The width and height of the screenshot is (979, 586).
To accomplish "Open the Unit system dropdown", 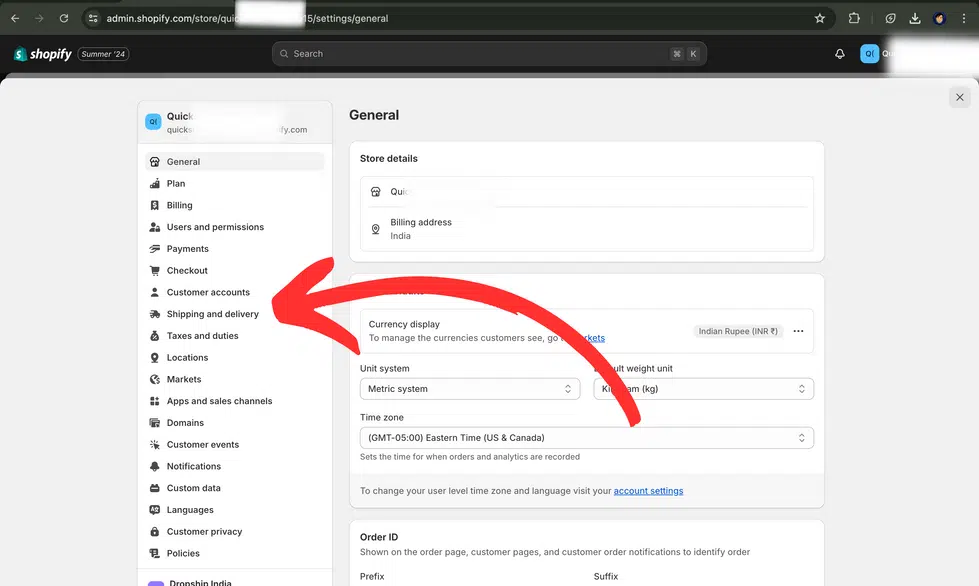I will (470, 388).
